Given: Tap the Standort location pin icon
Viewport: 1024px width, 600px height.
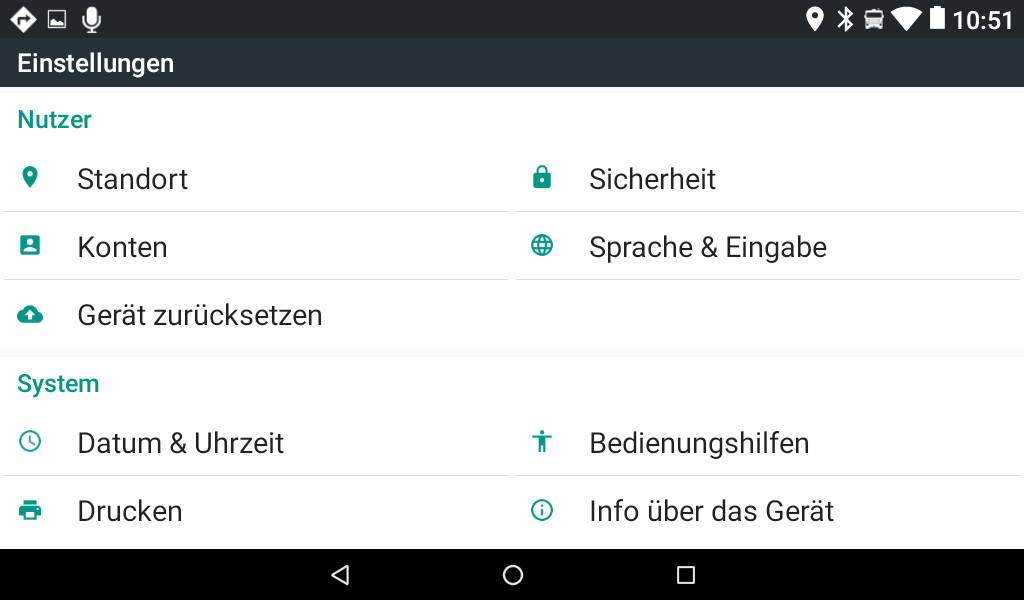Looking at the screenshot, I should click(30, 178).
